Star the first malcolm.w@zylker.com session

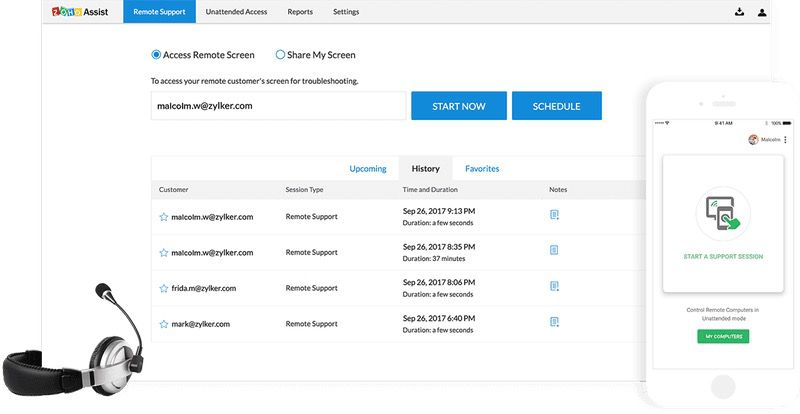(x=164, y=216)
